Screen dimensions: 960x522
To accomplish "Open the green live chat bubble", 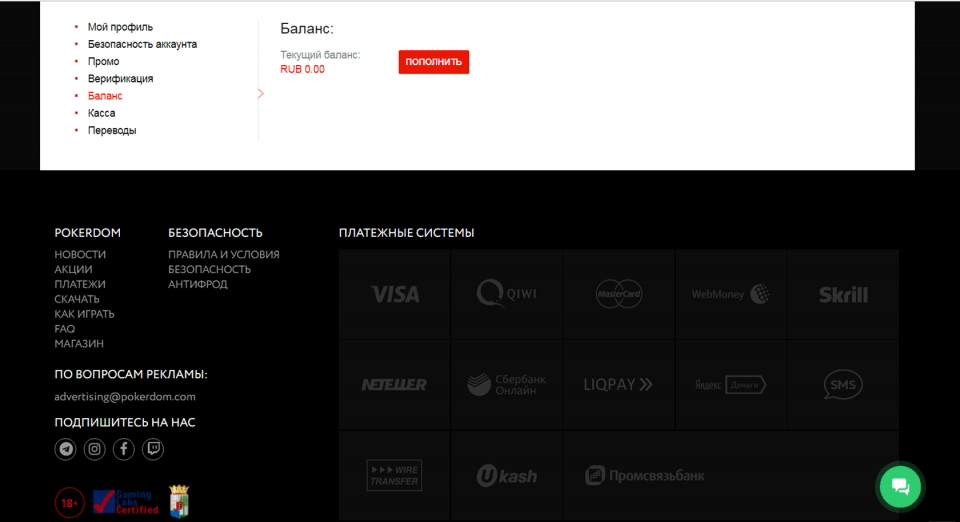I will (x=899, y=486).
